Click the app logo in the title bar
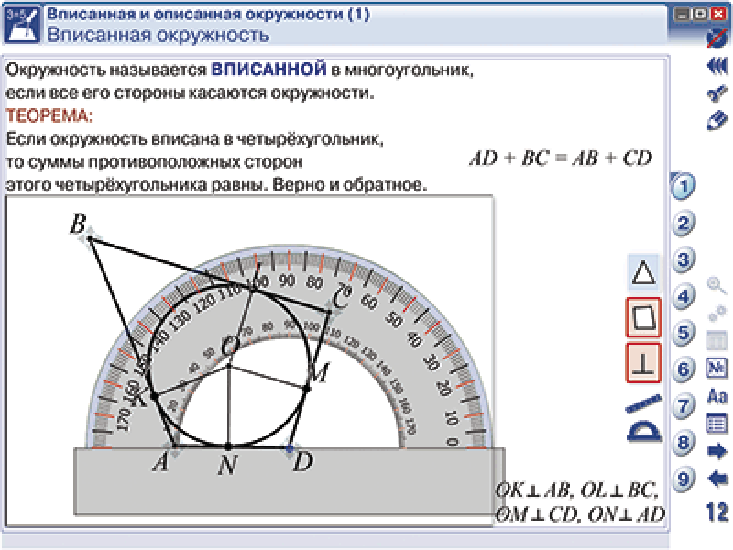The width and height of the screenshot is (733, 550). pos(22,25)
